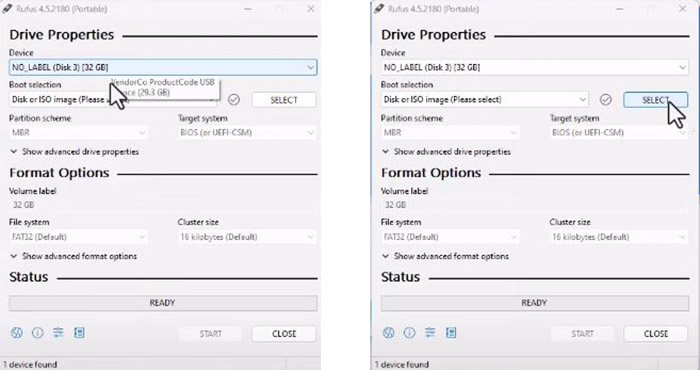Open language globe icon in right Rufus window
The width and height of the screenshot is (700, 370).
click(388, 333)
